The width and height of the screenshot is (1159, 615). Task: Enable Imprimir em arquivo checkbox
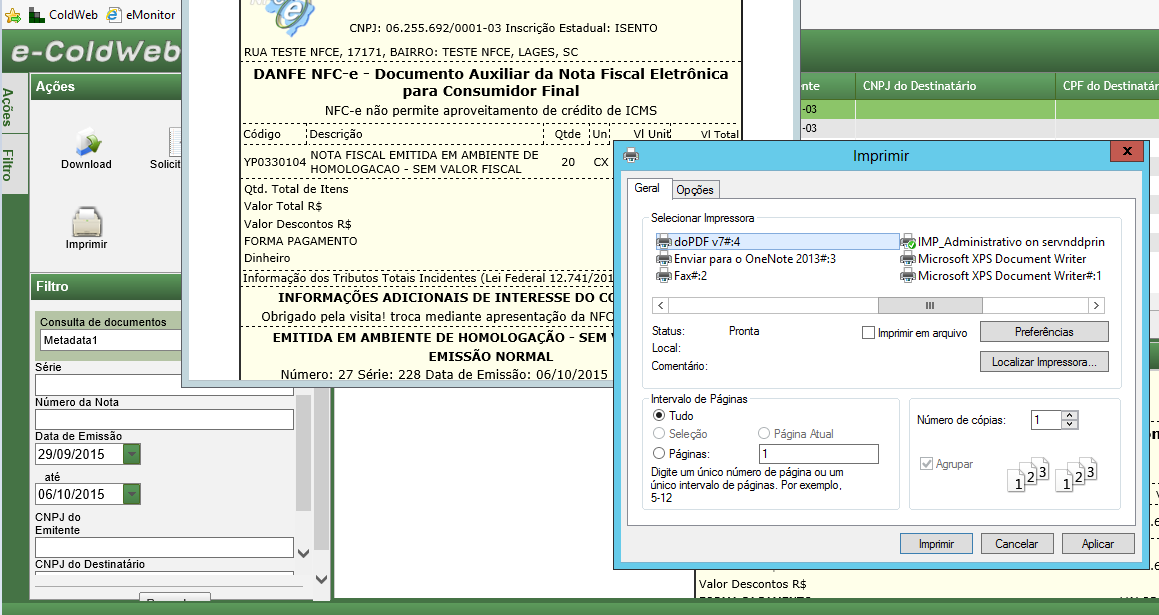[x=869, y=332]
